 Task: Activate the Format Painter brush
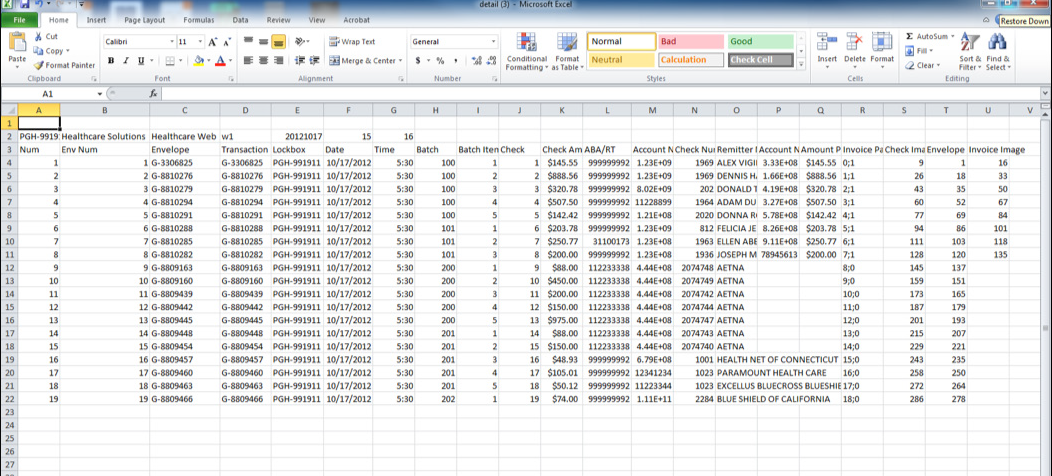(64, 65)
